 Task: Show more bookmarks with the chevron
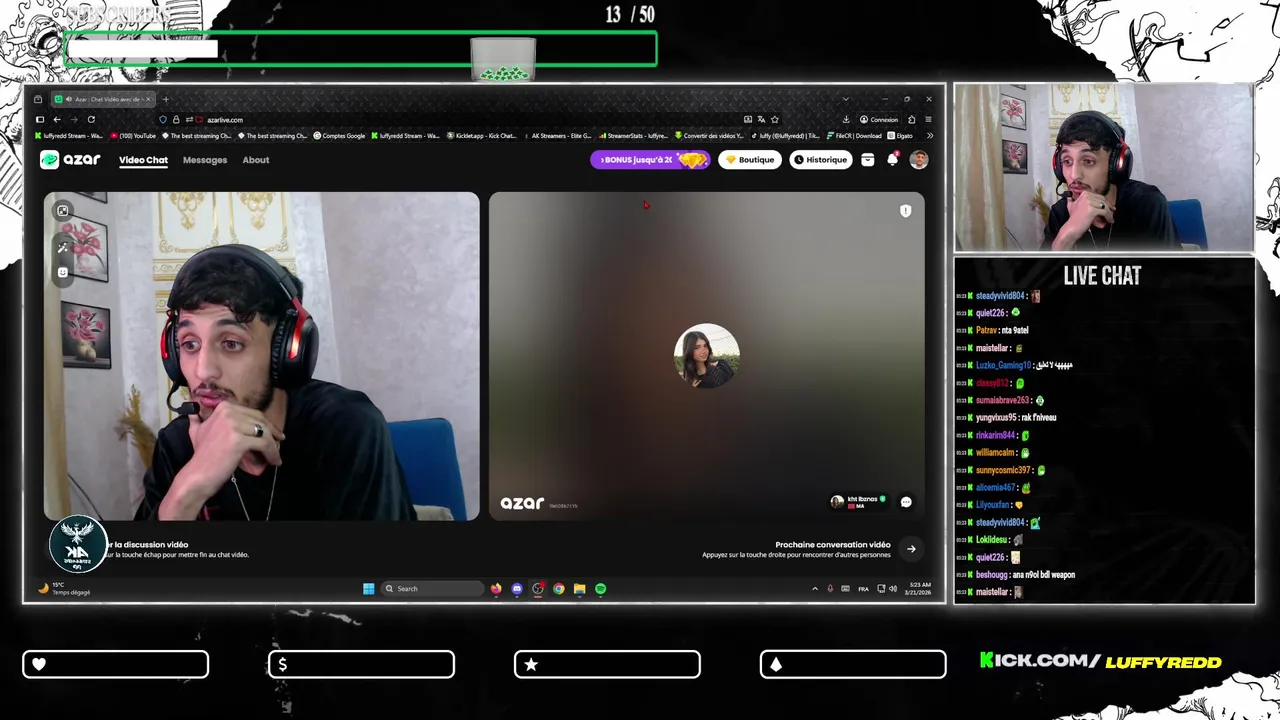929,135
